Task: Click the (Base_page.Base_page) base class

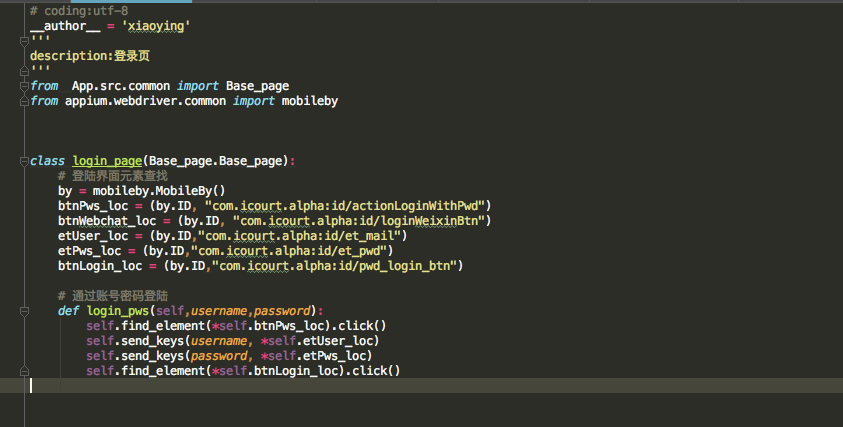Action: click(216, 161)
